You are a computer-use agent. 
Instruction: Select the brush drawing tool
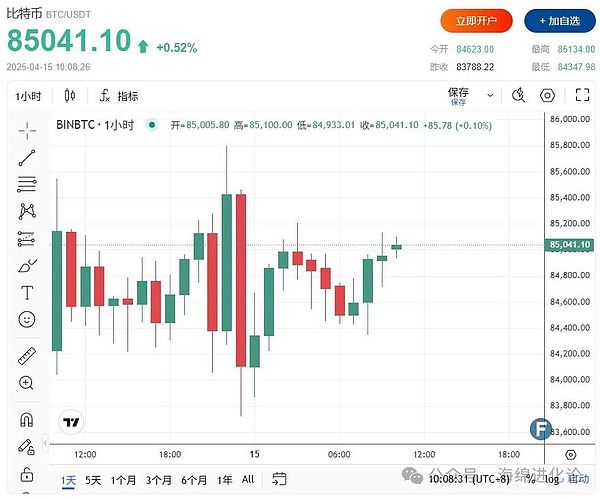click(27, 266)
